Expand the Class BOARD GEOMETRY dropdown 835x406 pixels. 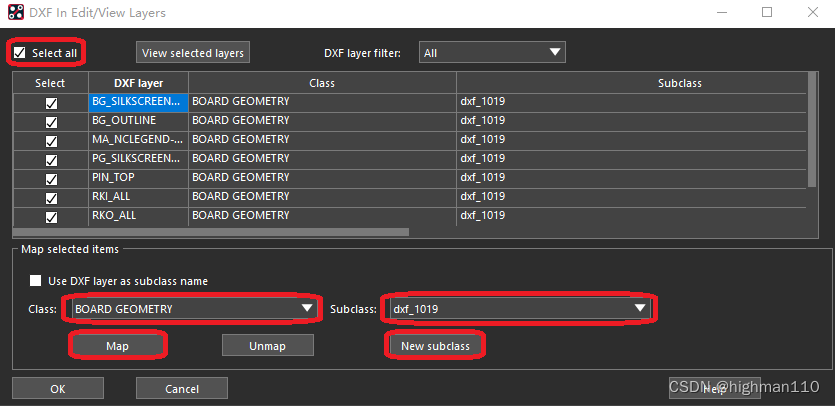(193, 309)
